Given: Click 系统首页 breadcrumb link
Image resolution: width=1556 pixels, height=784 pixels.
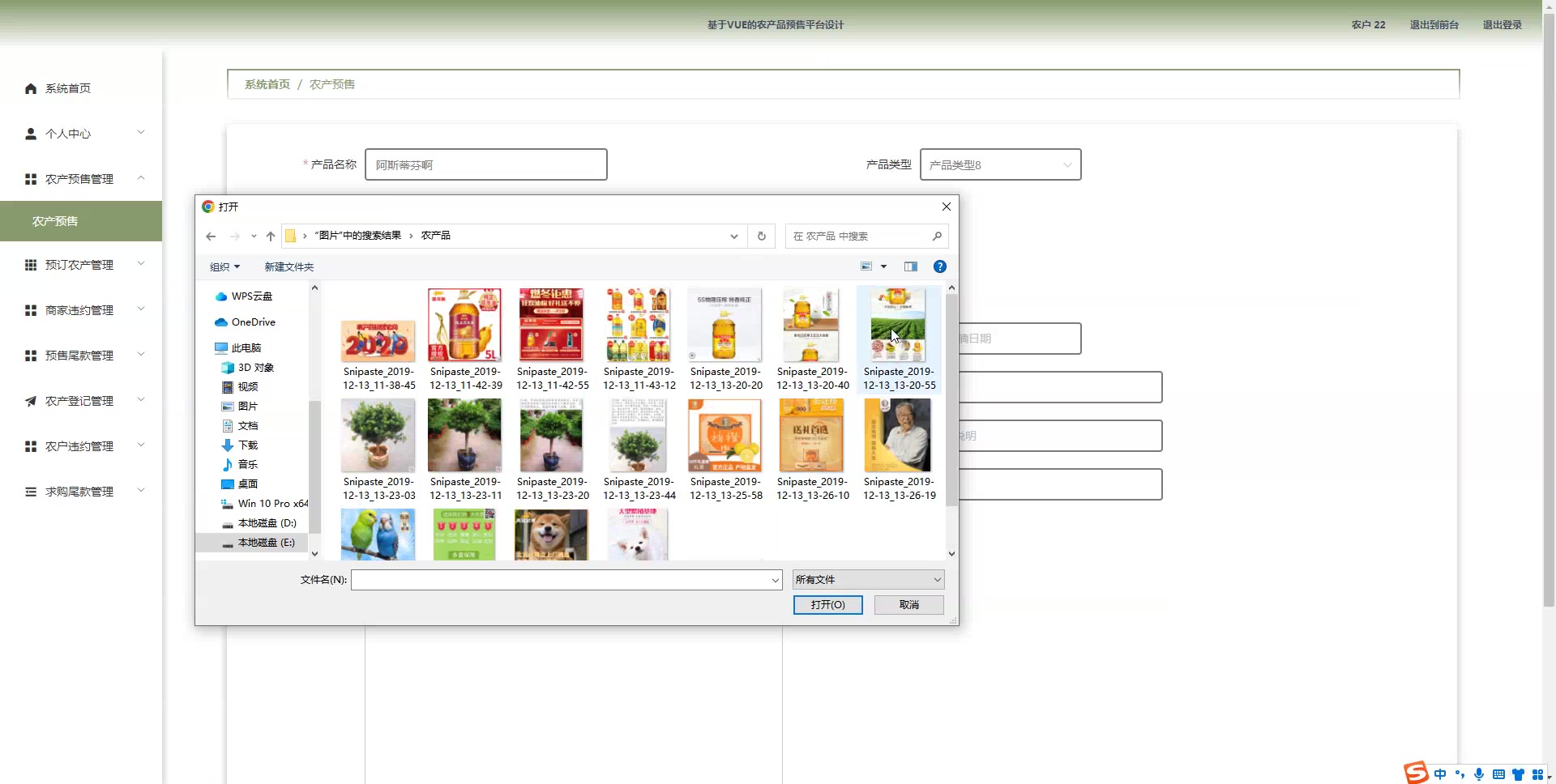Looking at the screenshot, I should coord(267,84).
